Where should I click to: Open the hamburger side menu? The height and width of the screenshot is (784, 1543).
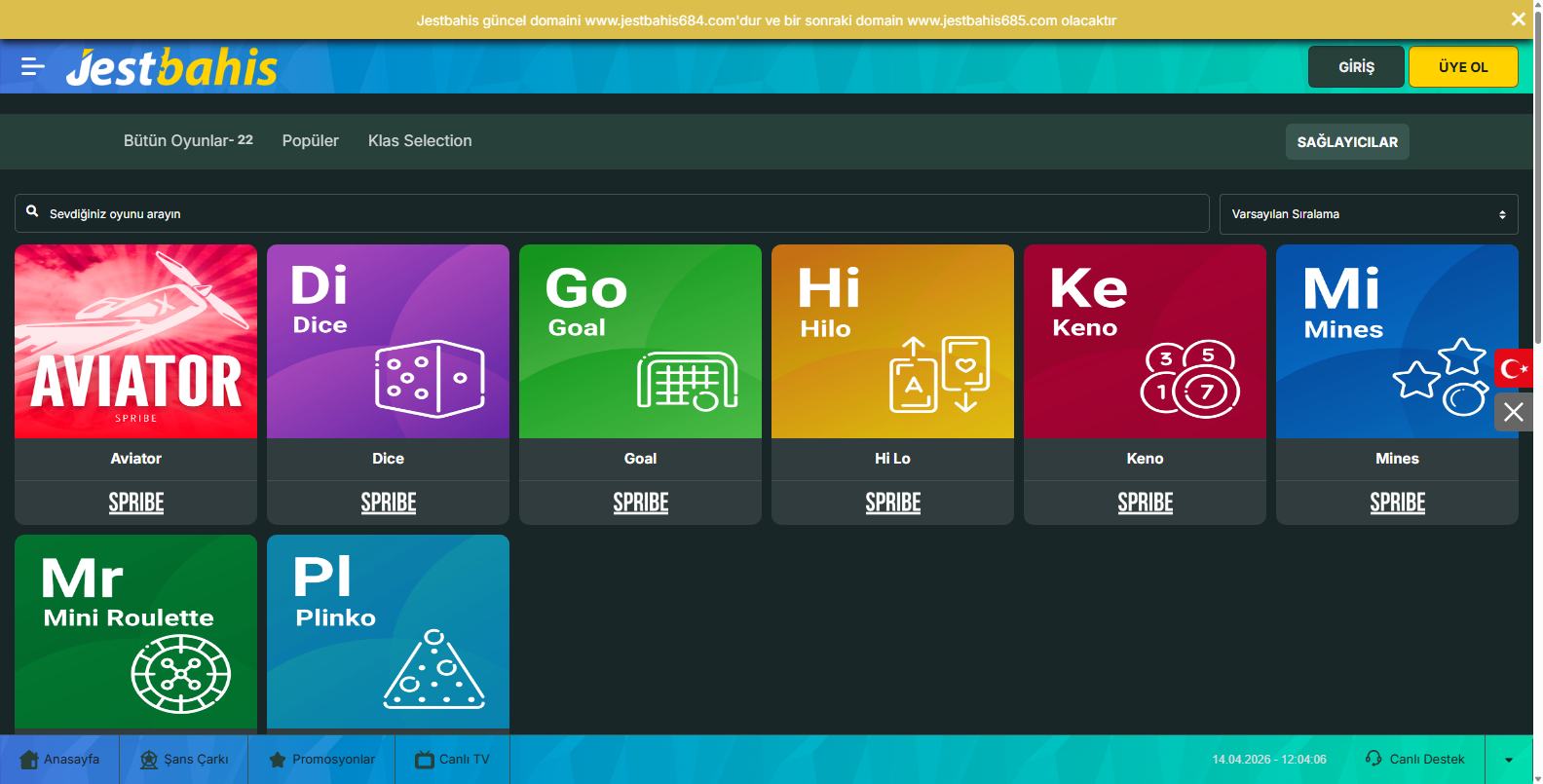33,66
